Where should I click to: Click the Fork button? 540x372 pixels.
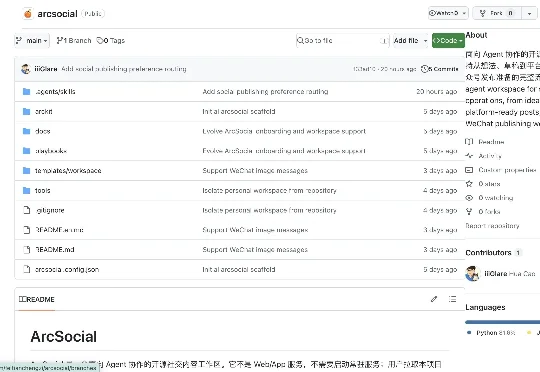[497, 13]
